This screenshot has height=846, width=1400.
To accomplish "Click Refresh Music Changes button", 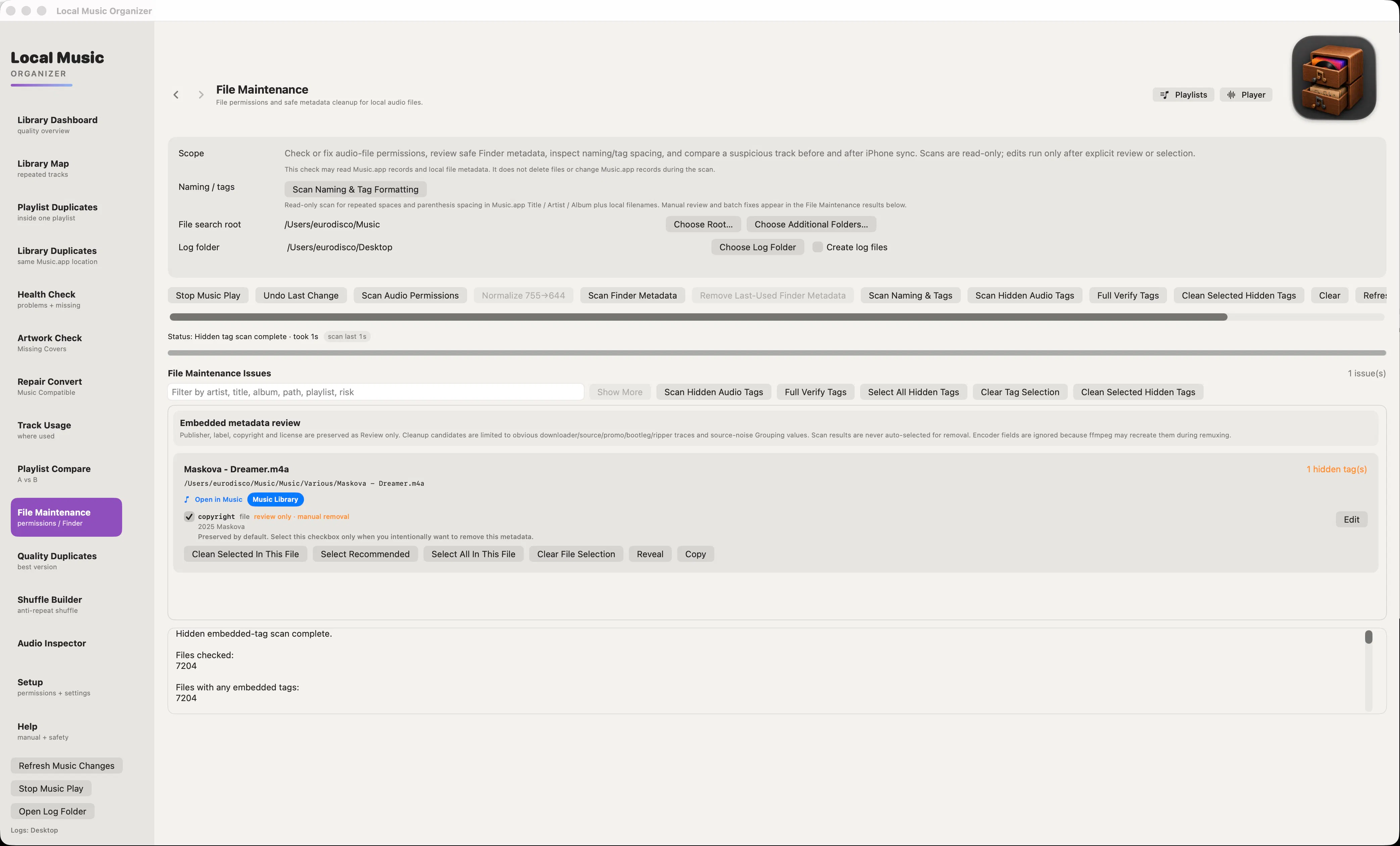I will coord(66,765).
